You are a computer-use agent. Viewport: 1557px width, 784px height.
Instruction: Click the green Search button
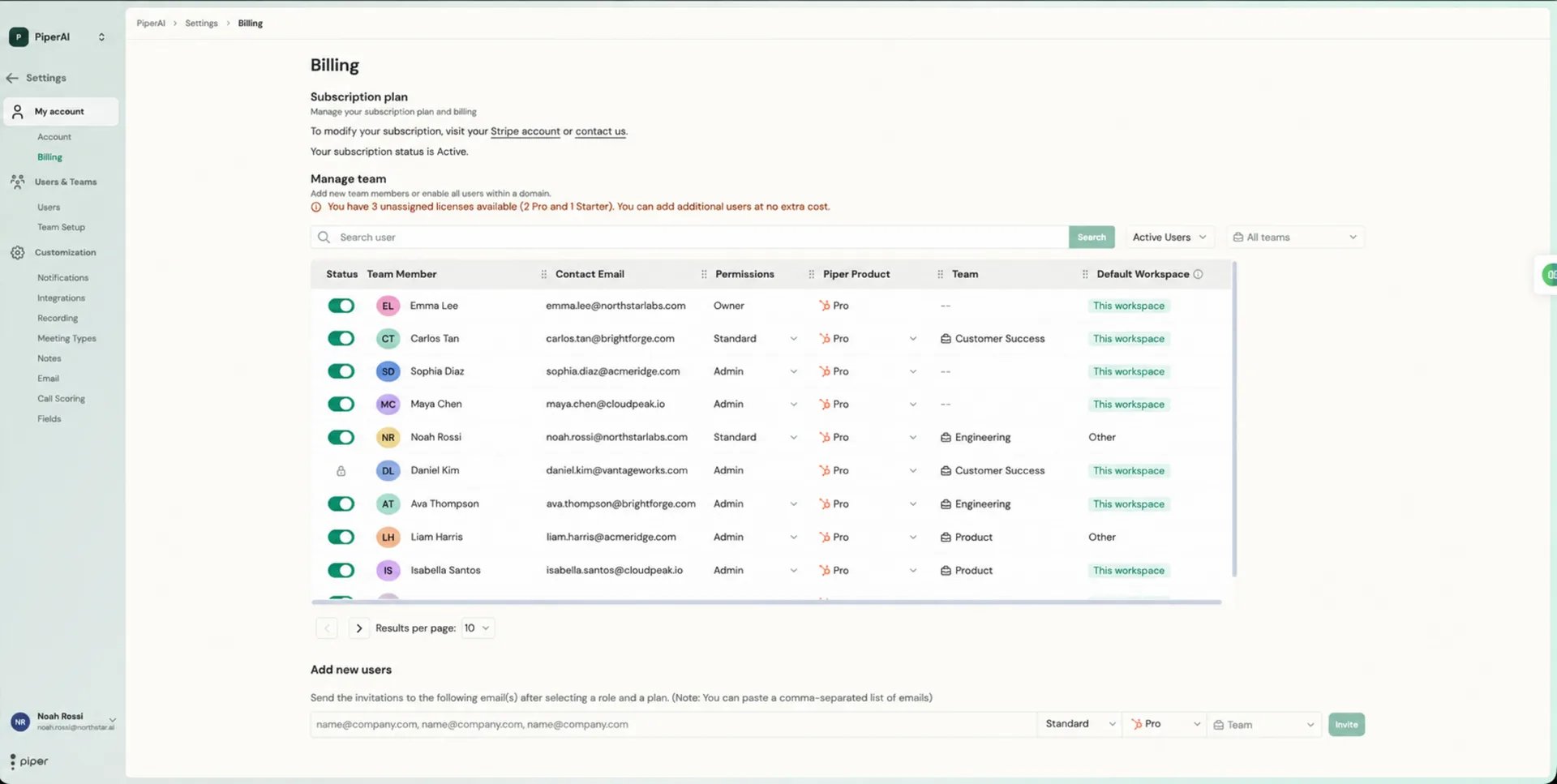[1092, 237]
